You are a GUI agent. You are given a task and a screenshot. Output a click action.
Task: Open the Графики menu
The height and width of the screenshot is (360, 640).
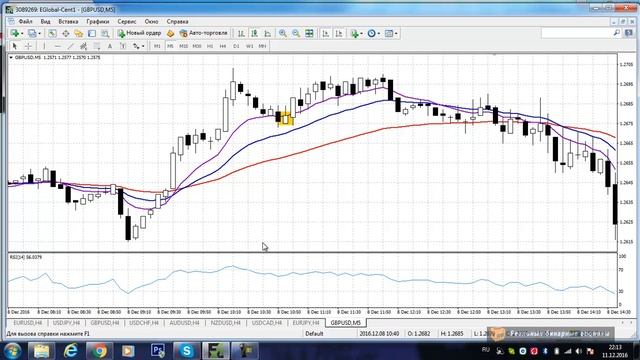tap(98, 21)
